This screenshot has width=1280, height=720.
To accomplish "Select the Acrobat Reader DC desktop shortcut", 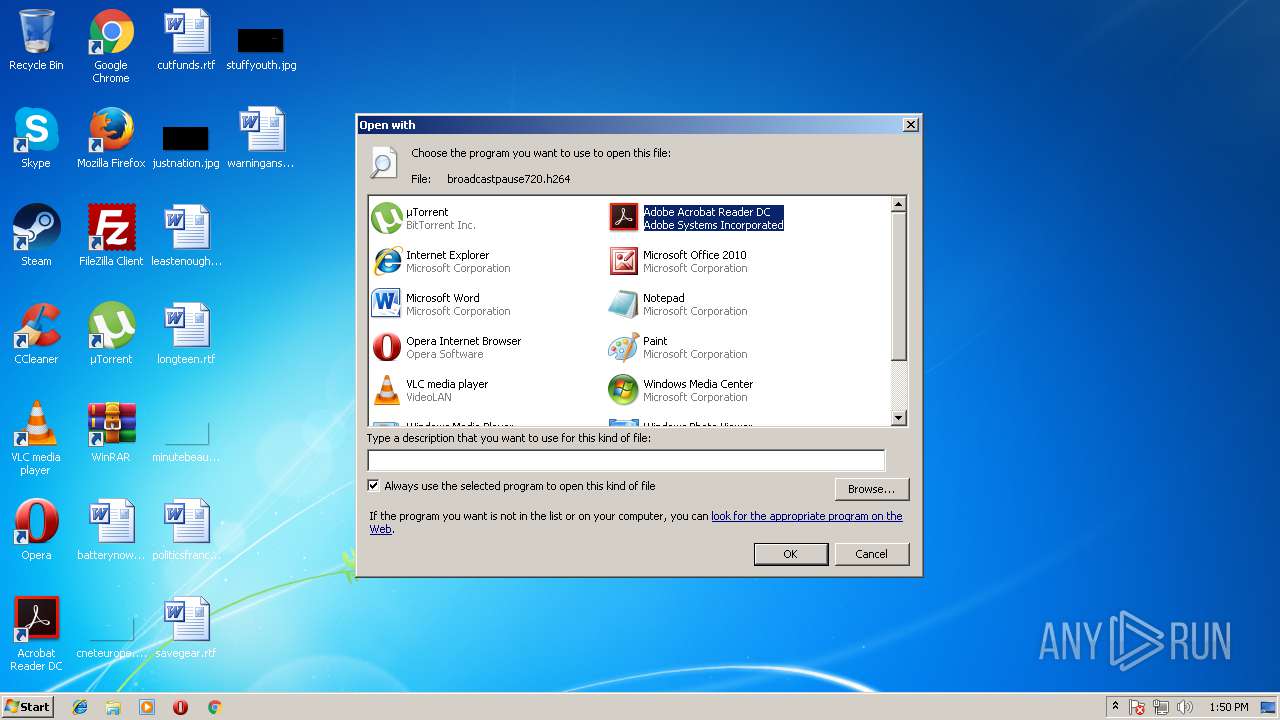I will pyautogui.click(x=36, y=635).
